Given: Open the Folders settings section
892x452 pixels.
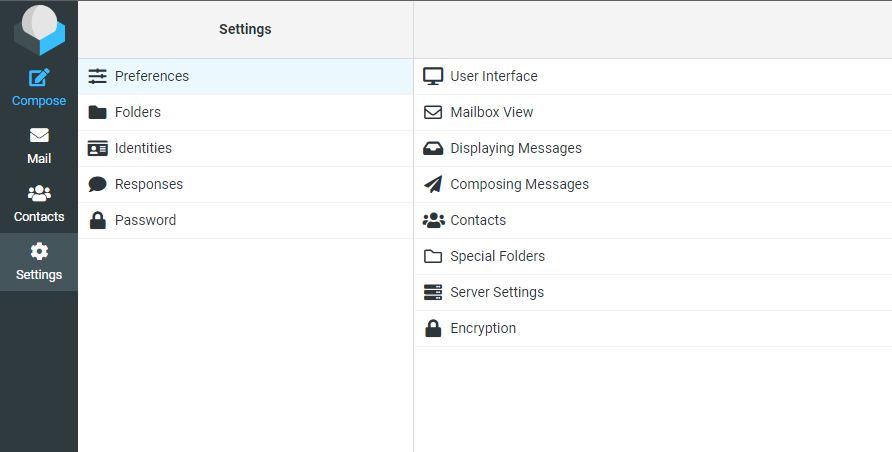Looking at the screenshot, I should [x=246, y=113].
